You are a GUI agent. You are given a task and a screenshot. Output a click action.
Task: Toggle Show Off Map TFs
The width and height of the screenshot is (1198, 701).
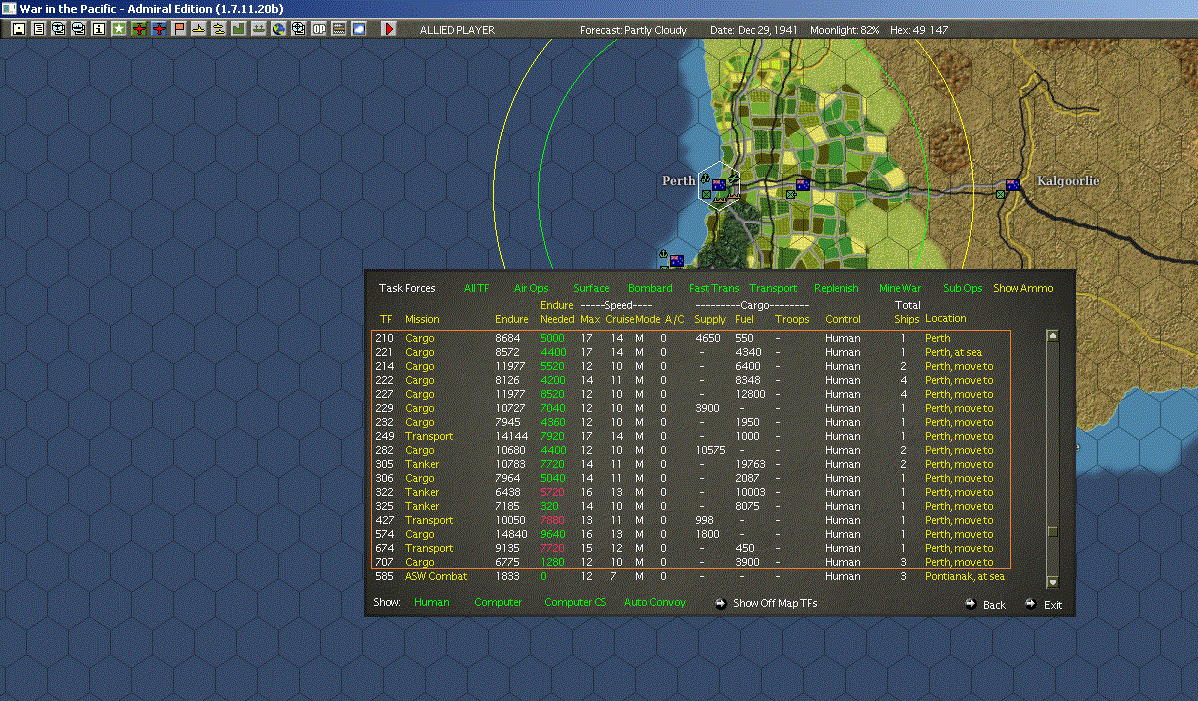point(766,603)
